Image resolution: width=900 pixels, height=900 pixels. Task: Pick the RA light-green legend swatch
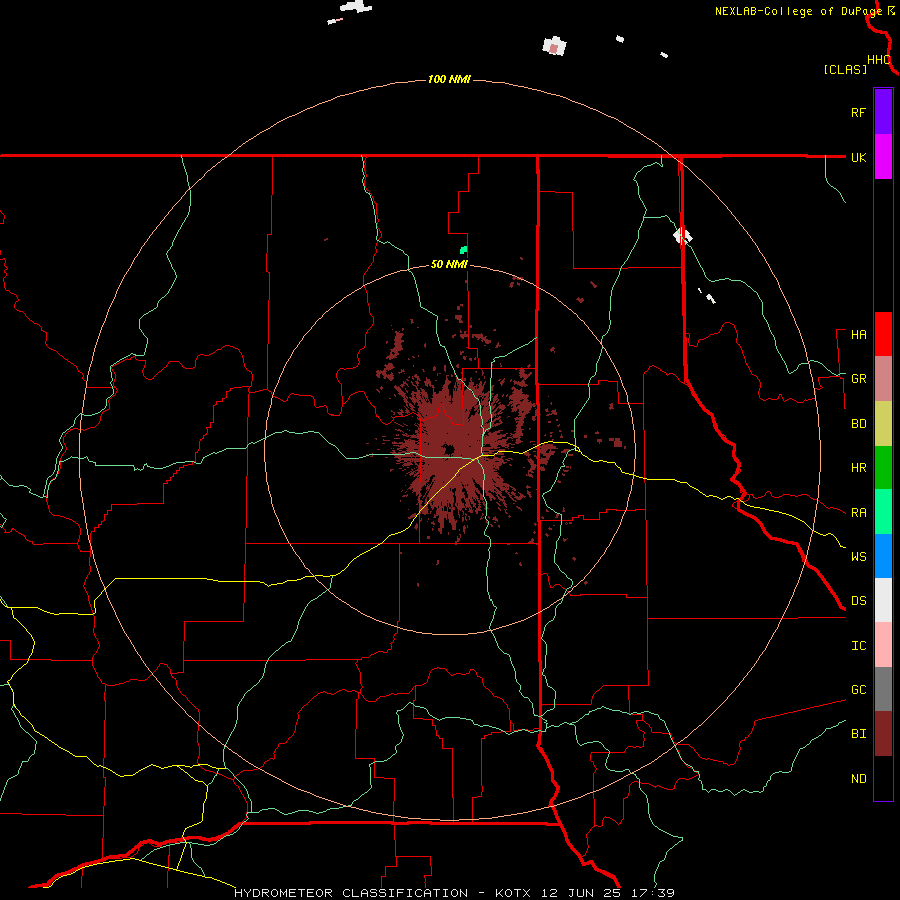pos(883,512)
